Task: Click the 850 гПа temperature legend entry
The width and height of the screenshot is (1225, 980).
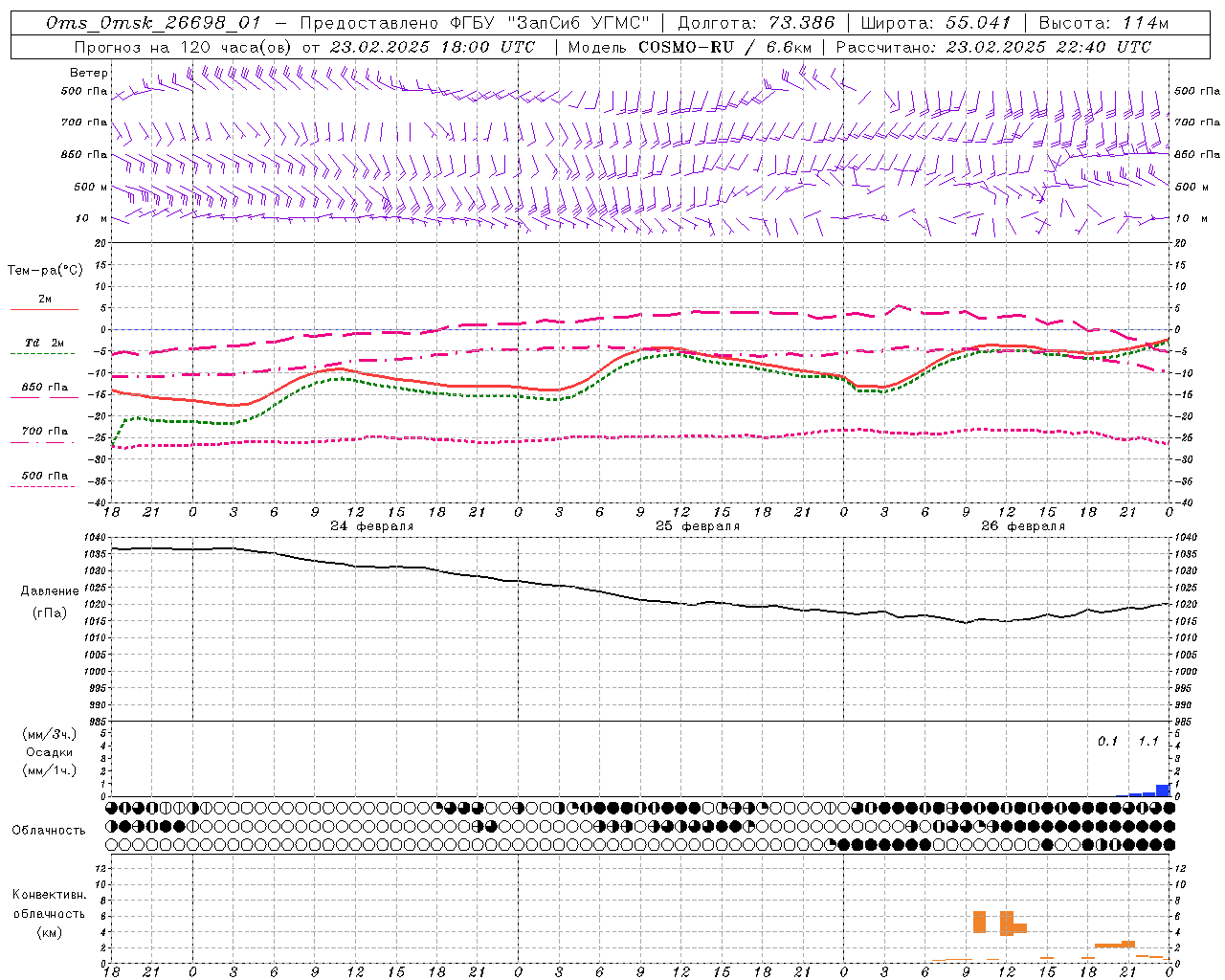Action: [45, 388]
